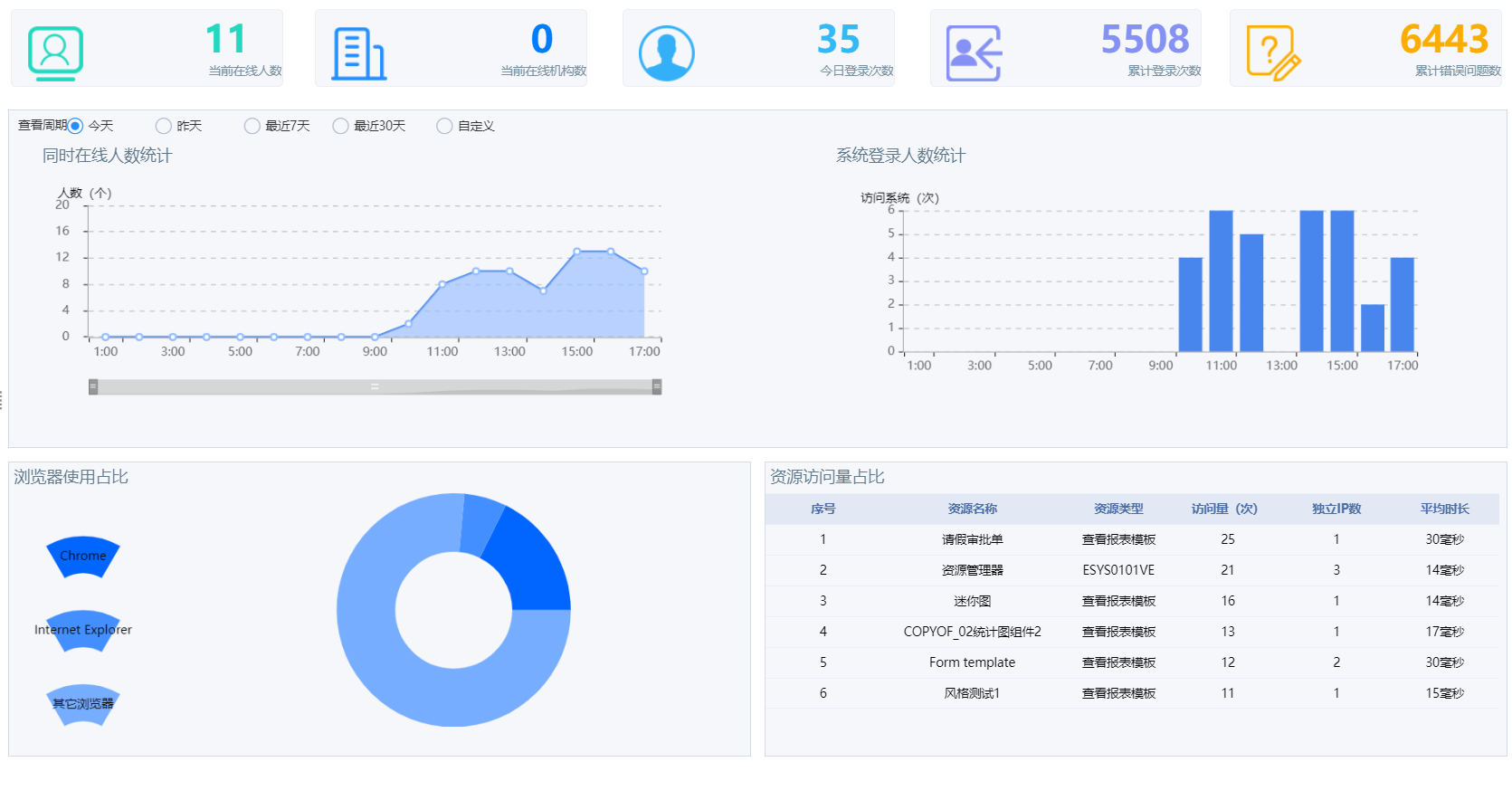
Task: Choose the 自定义 custom period option
Action: click(x=444, y=126)
